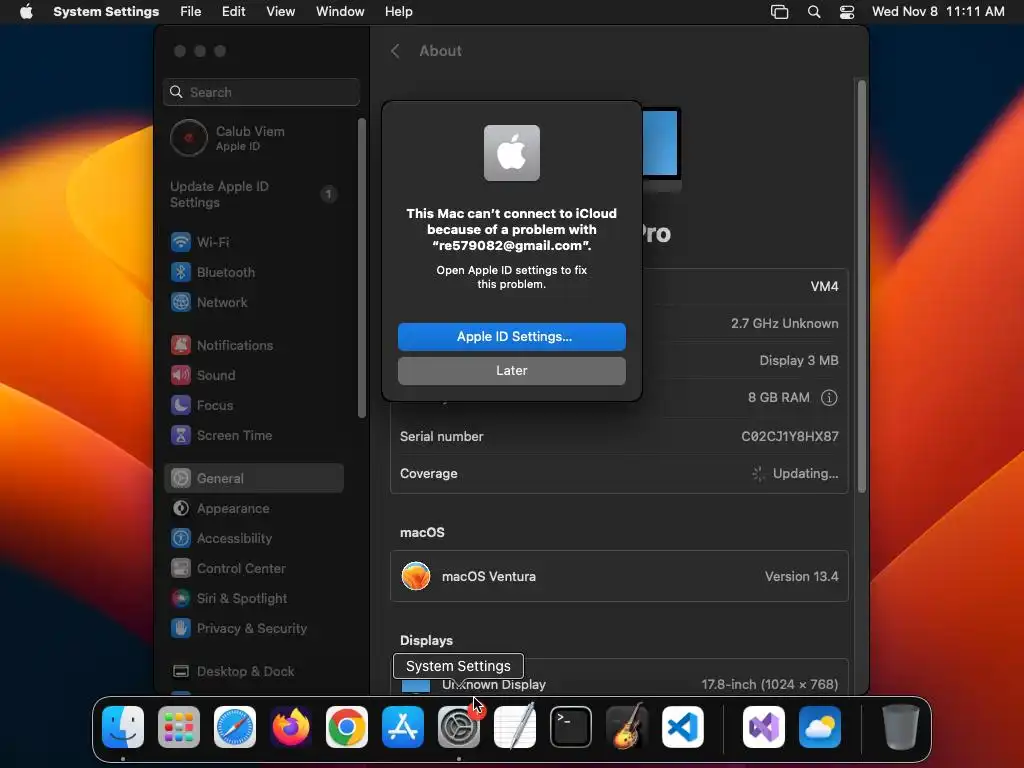Open Launchpad from the Dock

pyautogui.click(x=179, y=727)
